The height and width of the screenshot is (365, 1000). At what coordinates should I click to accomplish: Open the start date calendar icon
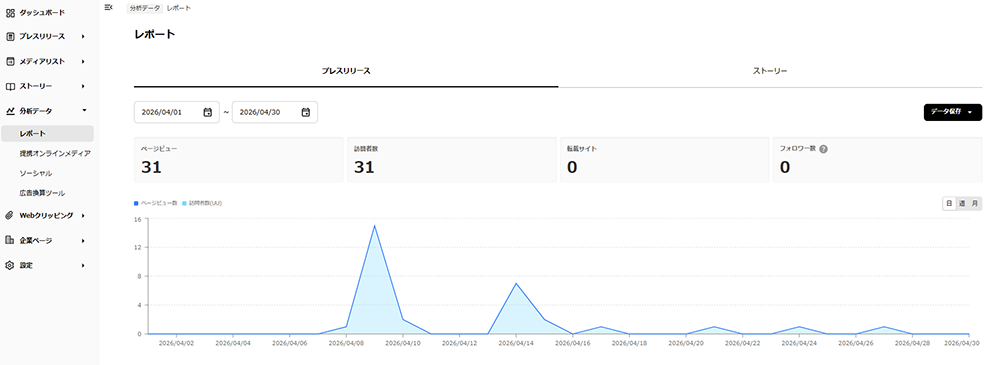click(207, 112)
